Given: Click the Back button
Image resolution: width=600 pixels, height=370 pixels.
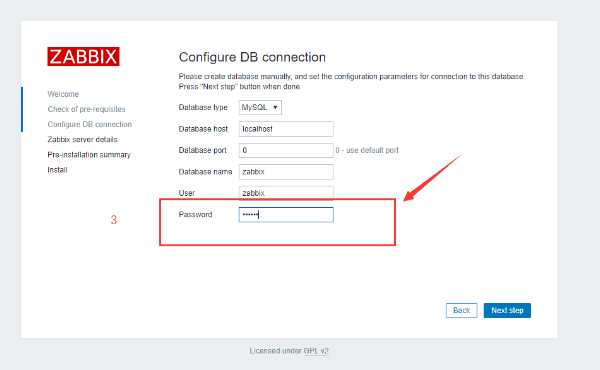Looking at the screenshot, I should [461, 310].
